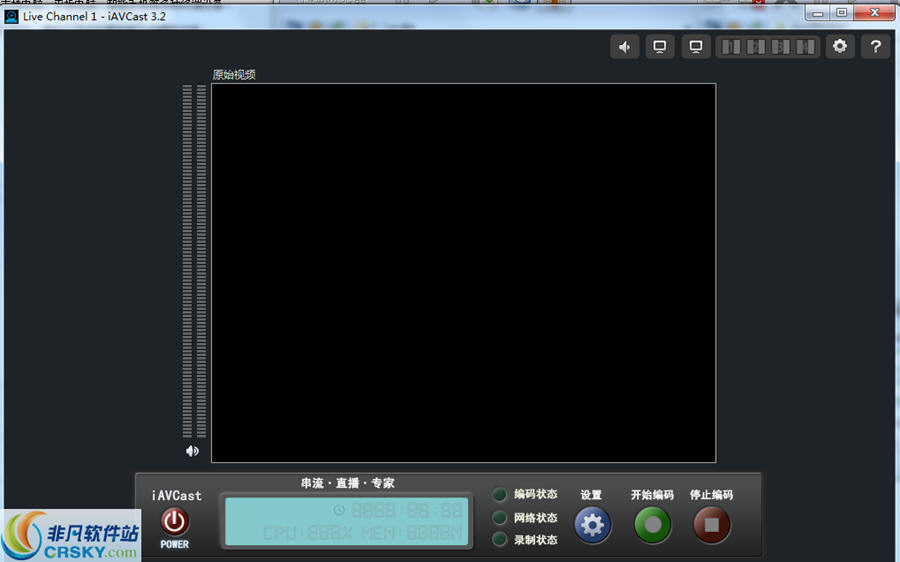Screen dimensions: 900x562
Task: Click the small speaker icon below the audio meters
Action: point(192,451)
